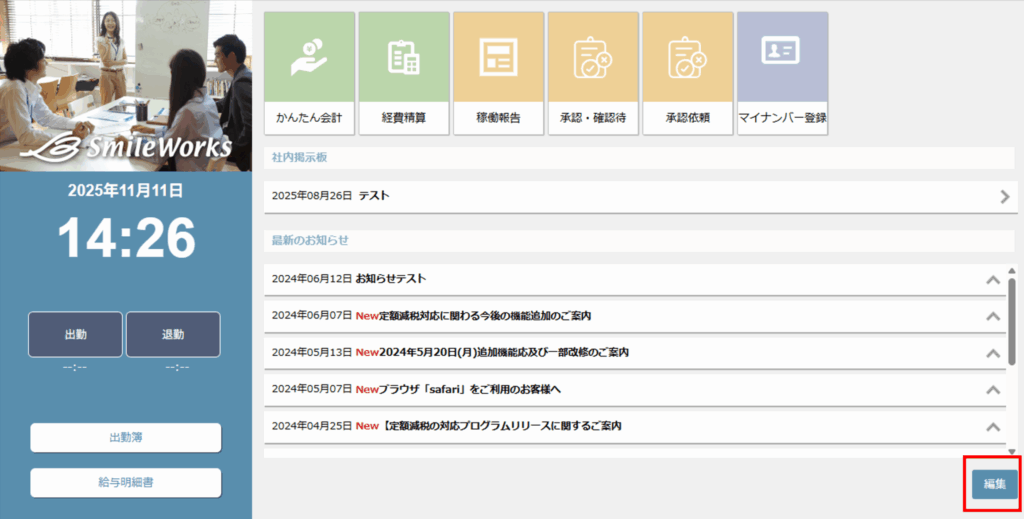The width and height of the screenshot is (1024, 519).
Task: Open the 出勤簿 attendance book
Action: tap(126, 438)
